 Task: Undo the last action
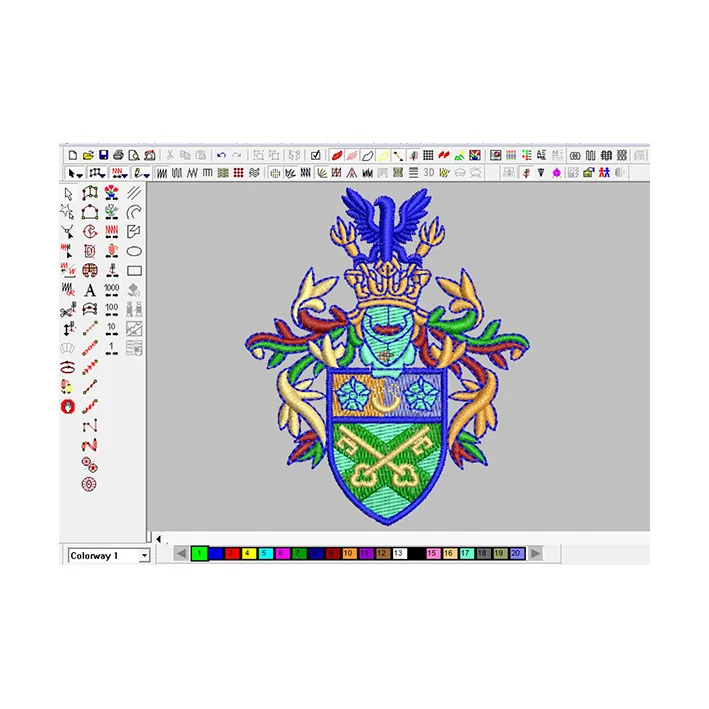point(221,156)
